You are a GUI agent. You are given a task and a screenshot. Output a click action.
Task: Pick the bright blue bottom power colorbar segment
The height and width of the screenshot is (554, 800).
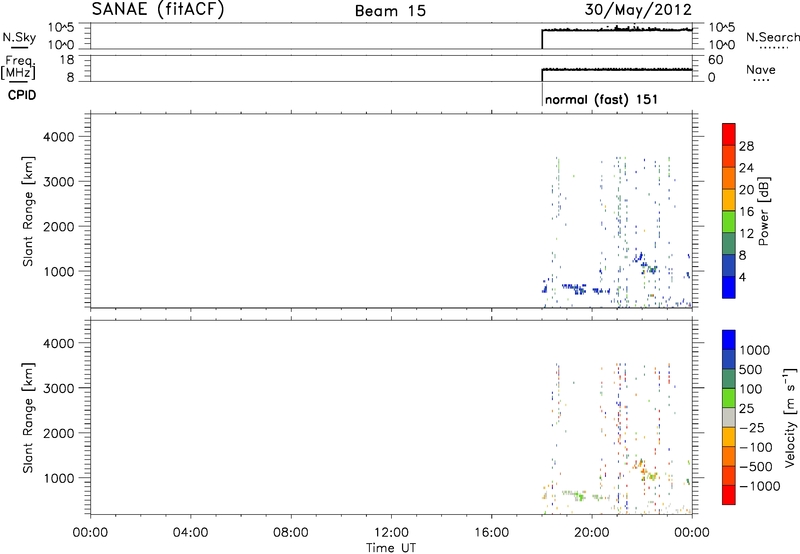(x=729, y=287)
